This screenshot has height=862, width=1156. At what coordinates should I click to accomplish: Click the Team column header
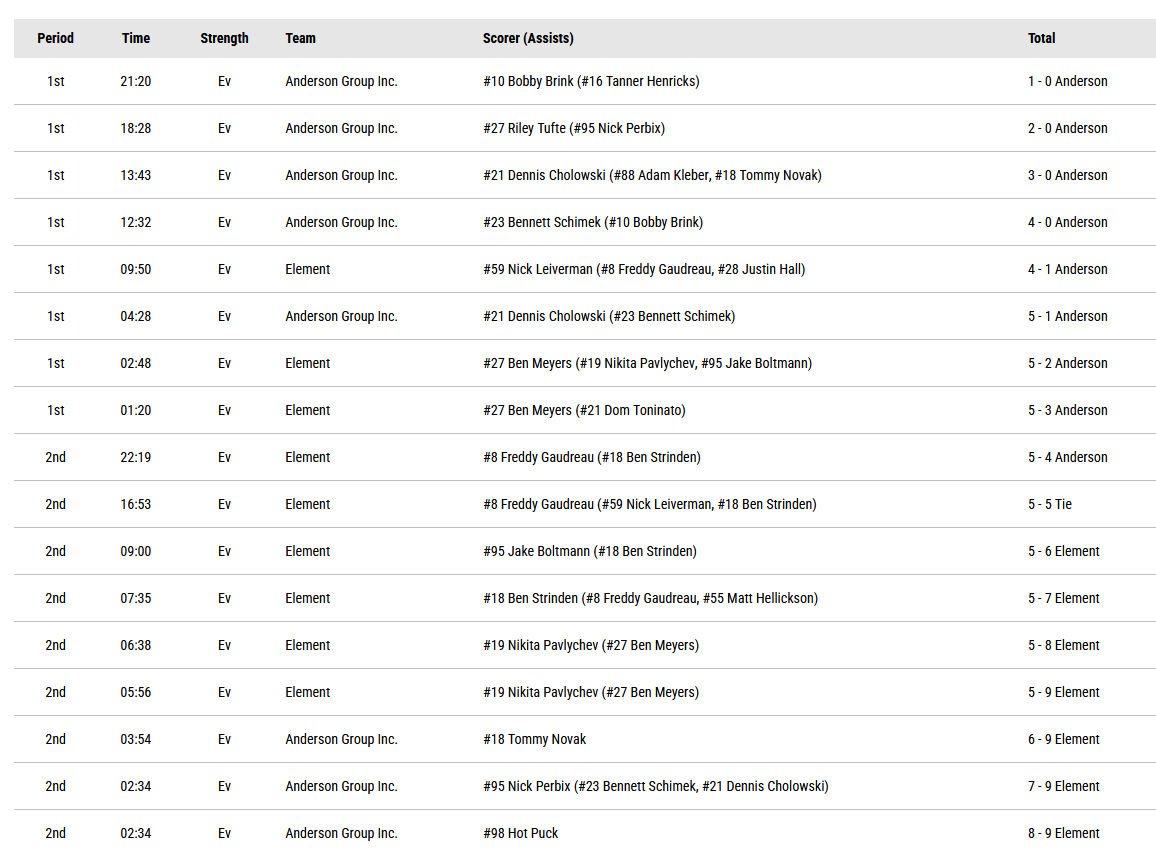[x=300, y=38]
